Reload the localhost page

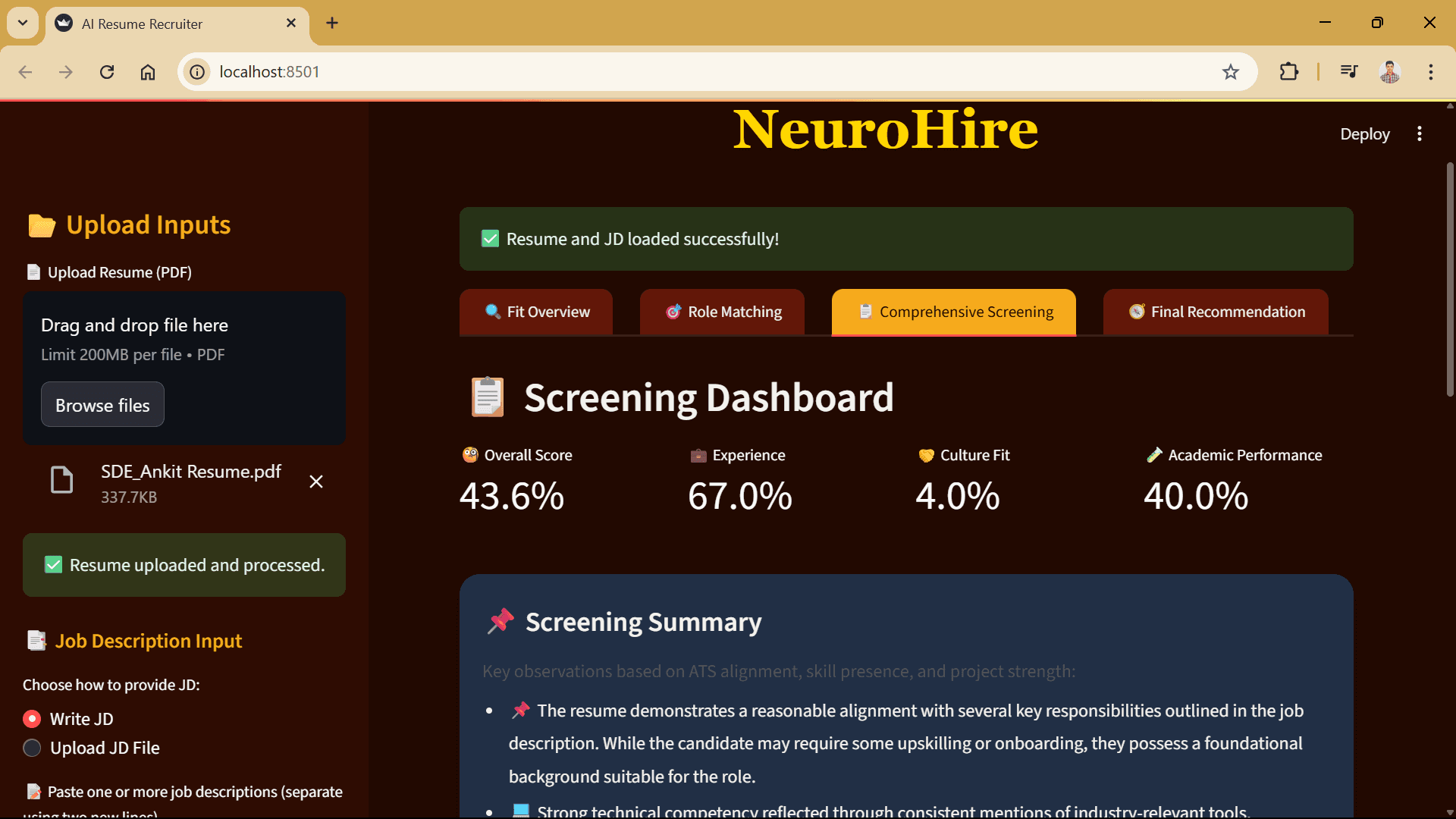(107, 72)
